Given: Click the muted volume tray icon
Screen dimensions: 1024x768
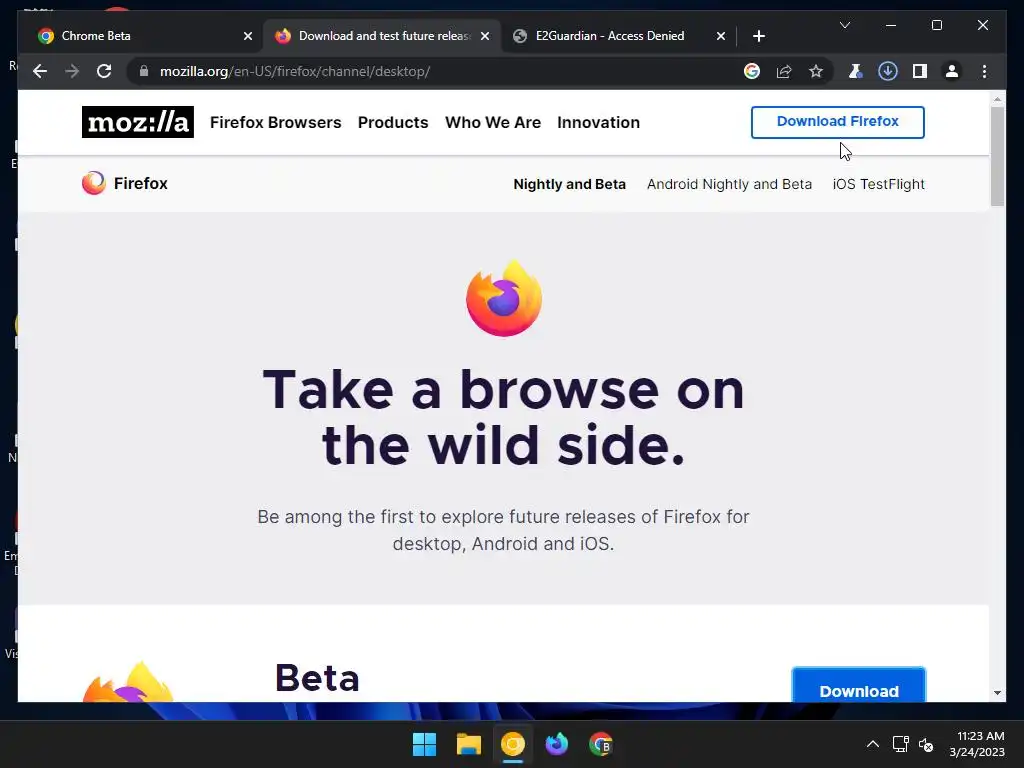Looking at the screenshot, I should coord(926,744).
